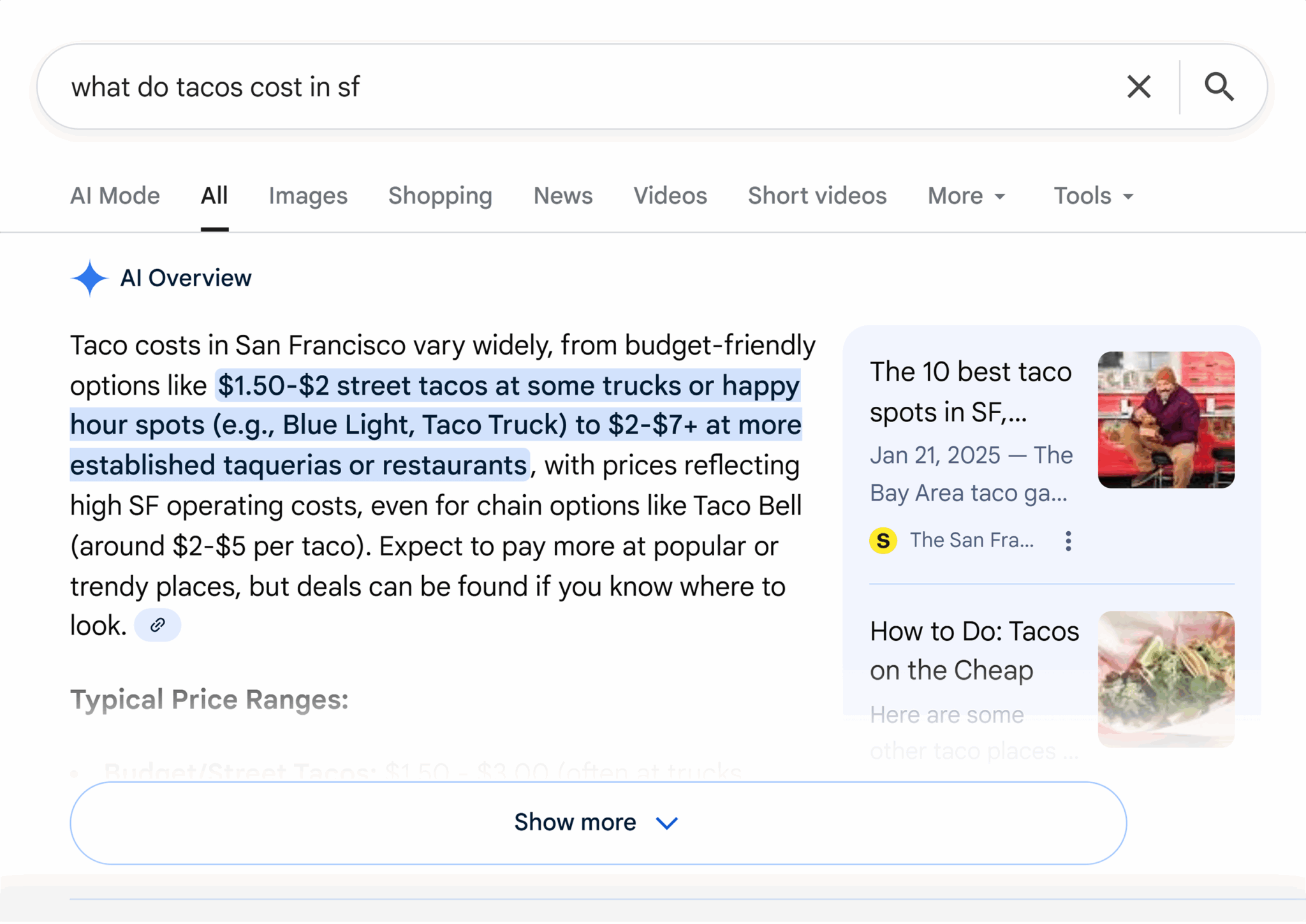Go to the News tab
Screen dimensions: 1306x924
tap(563, 196)
